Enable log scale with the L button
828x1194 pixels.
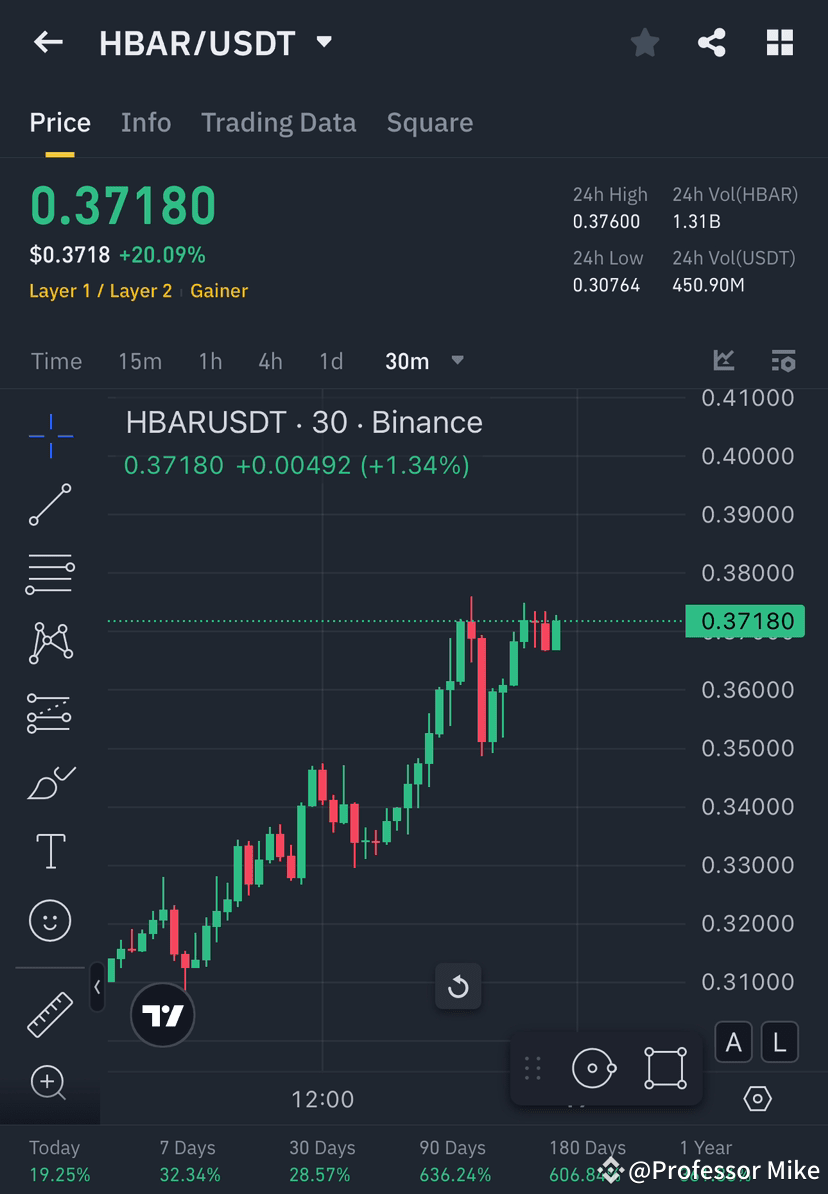tap(778, 1042)
